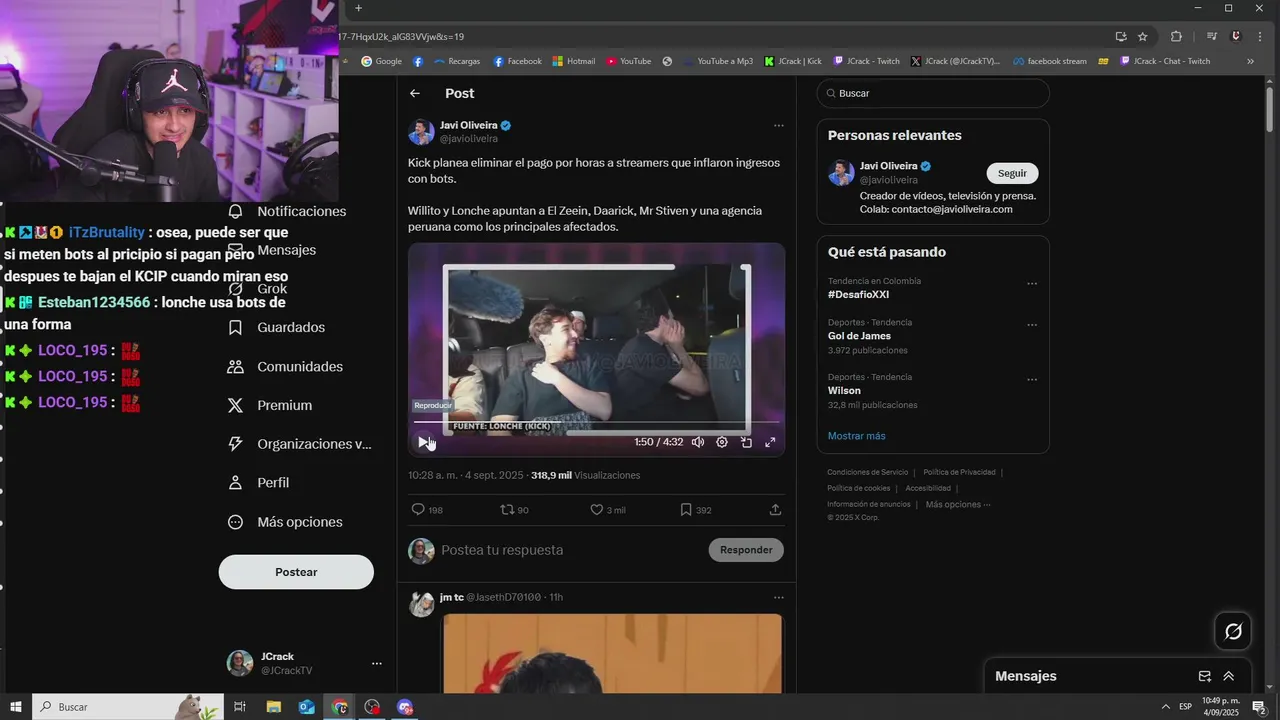Open the Wilson trend

click(x=844, y=391)
